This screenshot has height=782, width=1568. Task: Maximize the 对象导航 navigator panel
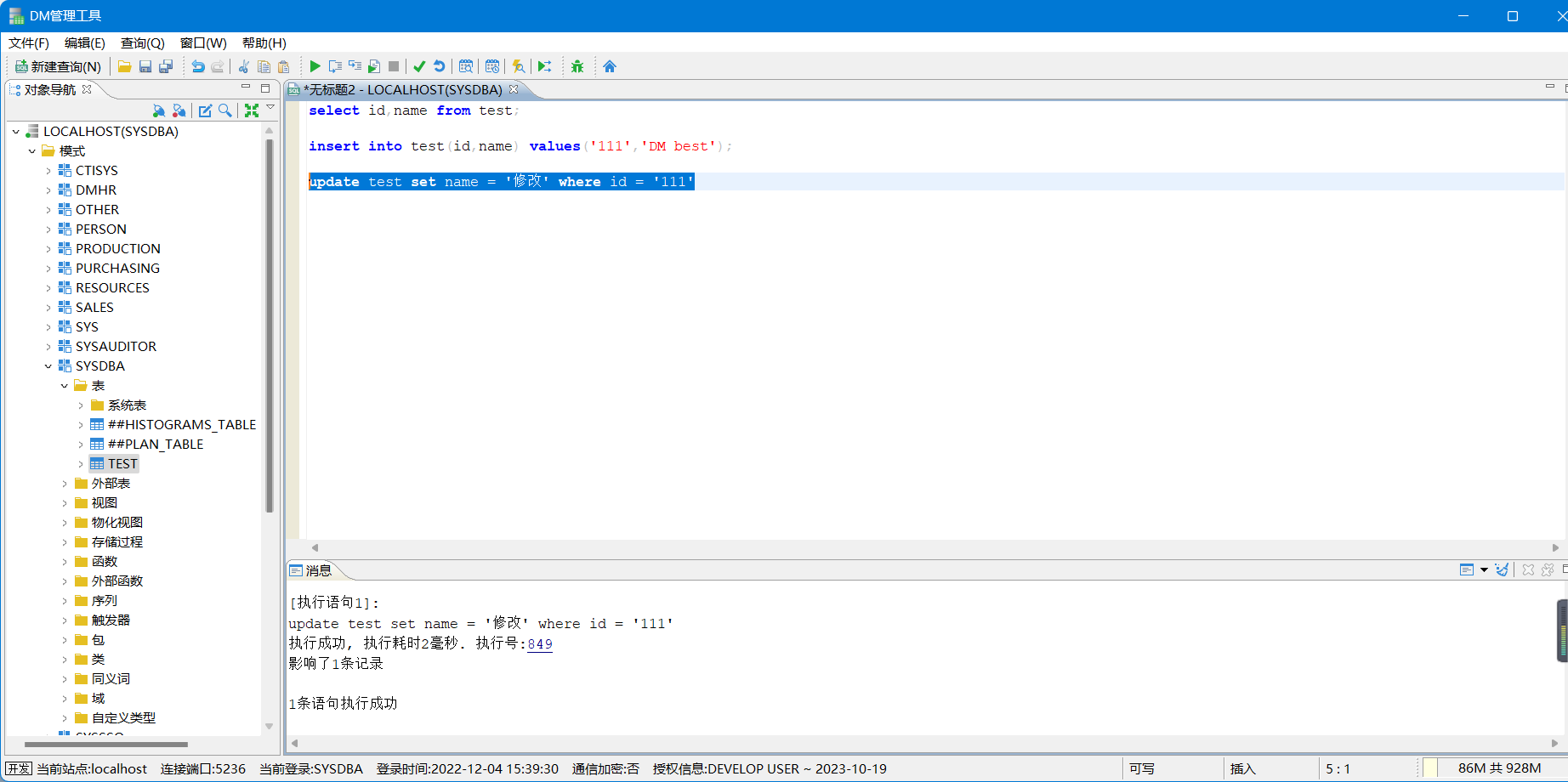point(265,88)
